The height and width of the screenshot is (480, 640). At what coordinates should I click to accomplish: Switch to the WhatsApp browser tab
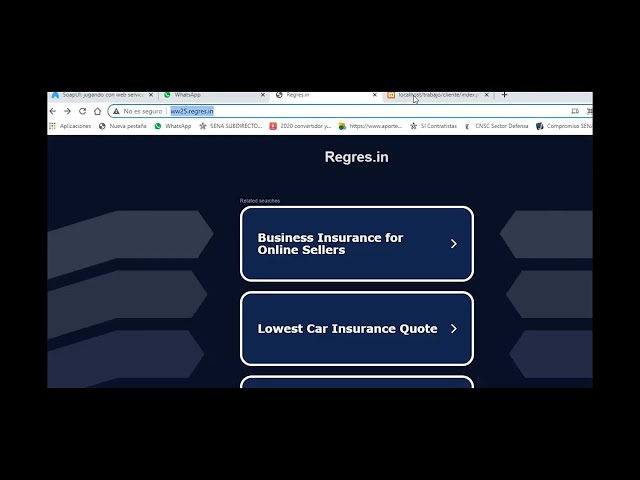coord(212,95)
